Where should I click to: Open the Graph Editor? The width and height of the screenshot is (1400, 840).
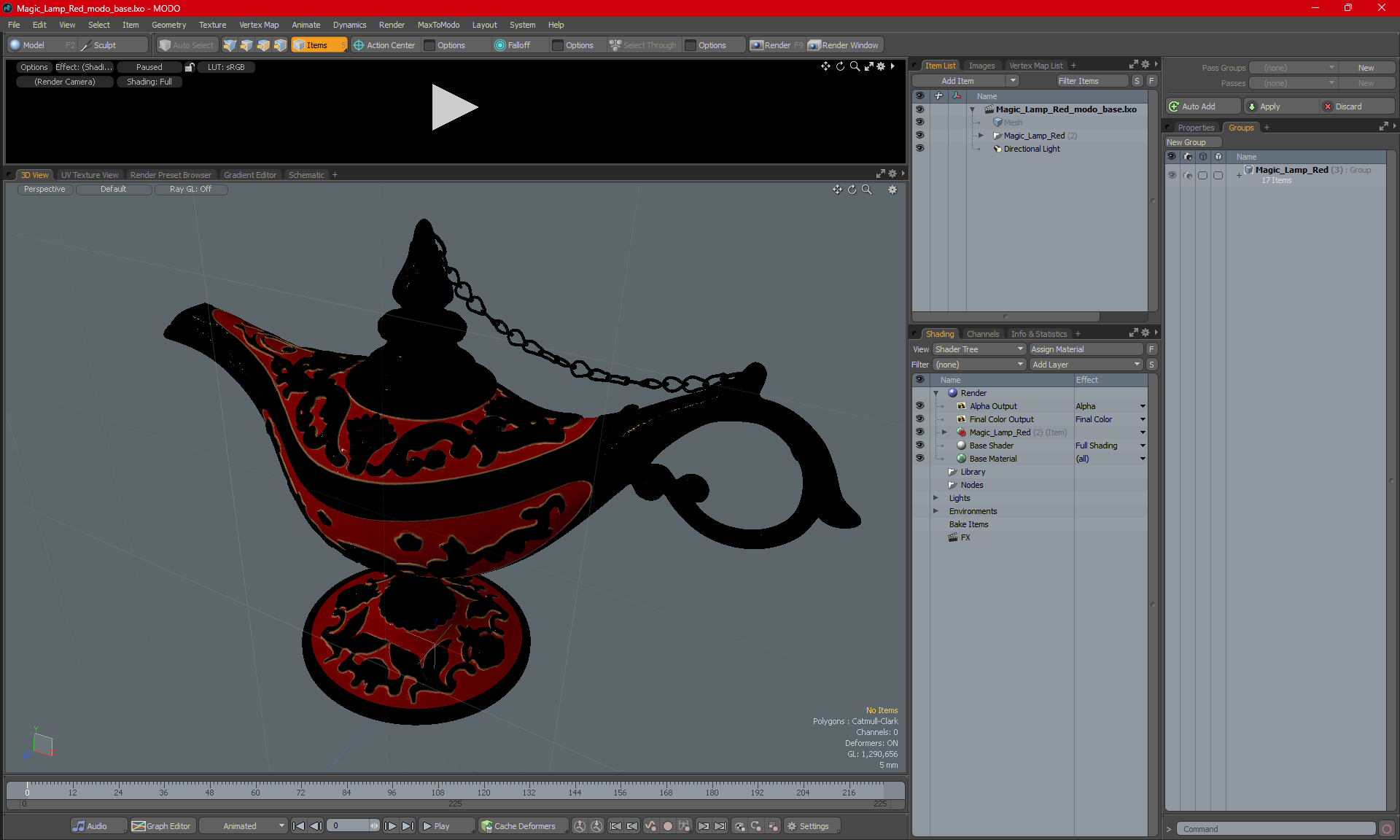[161, 826]
